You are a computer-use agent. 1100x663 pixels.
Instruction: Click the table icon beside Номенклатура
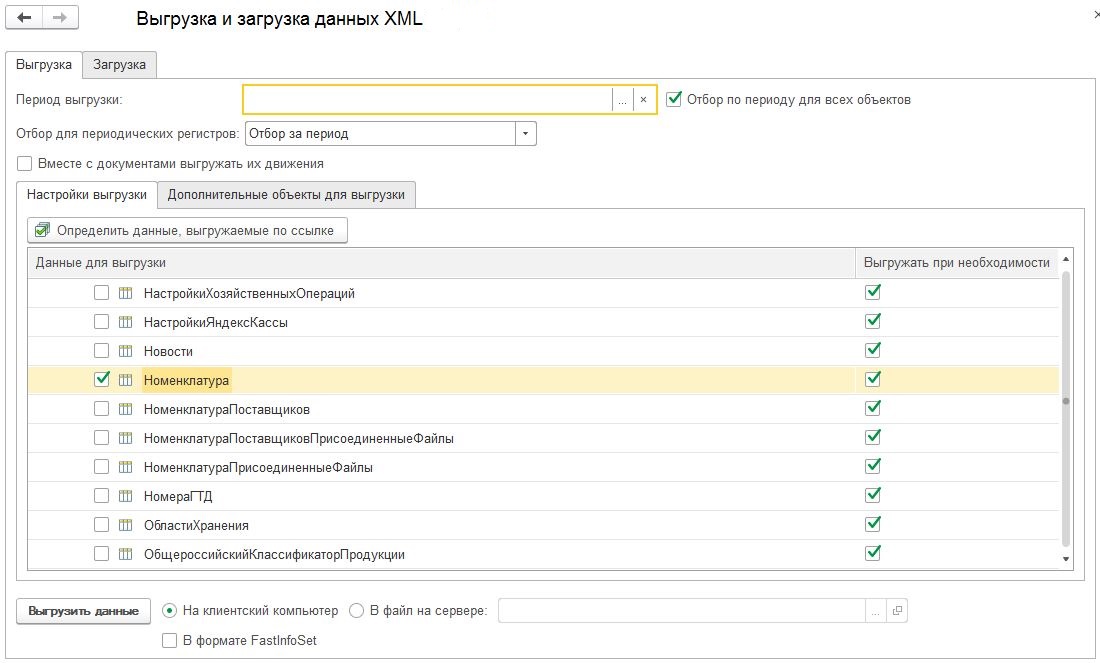tap(124, 380)
